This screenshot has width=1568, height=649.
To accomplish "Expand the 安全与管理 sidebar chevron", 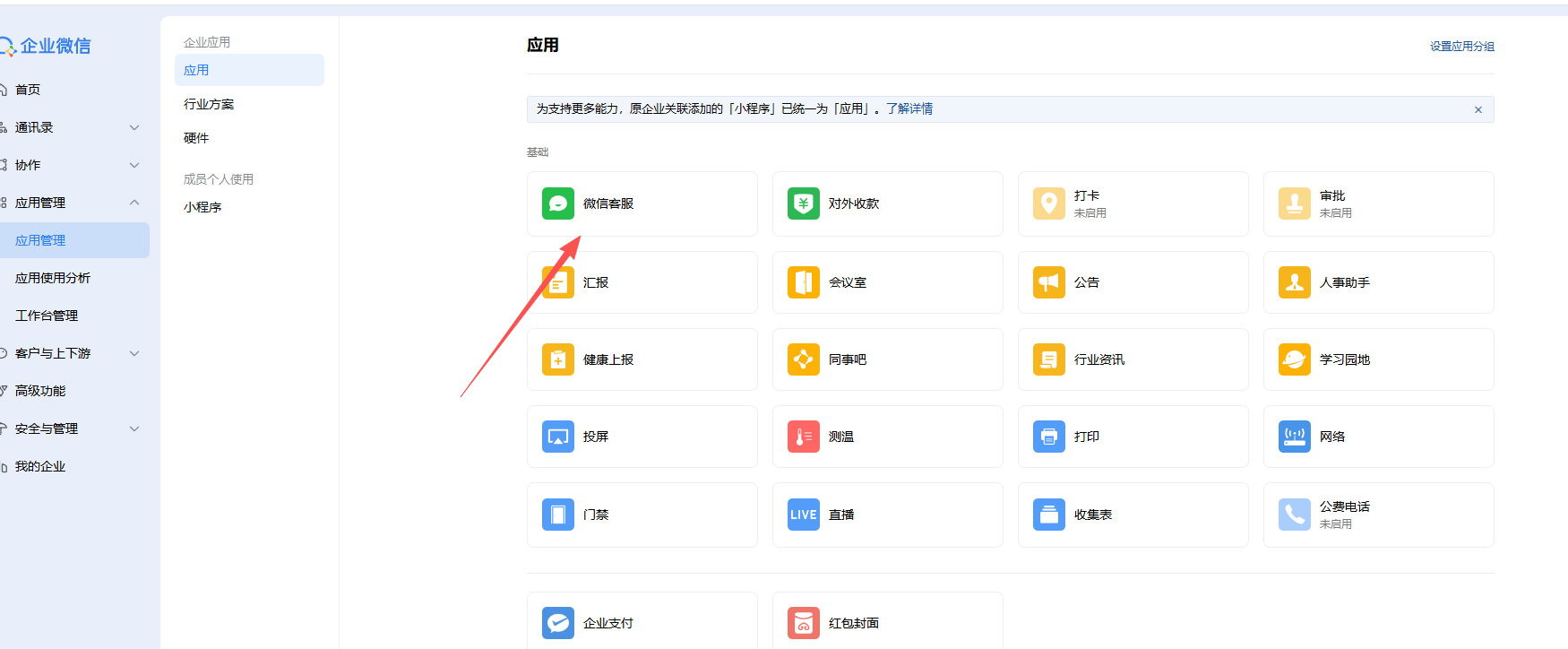I will tap(134, 428).
